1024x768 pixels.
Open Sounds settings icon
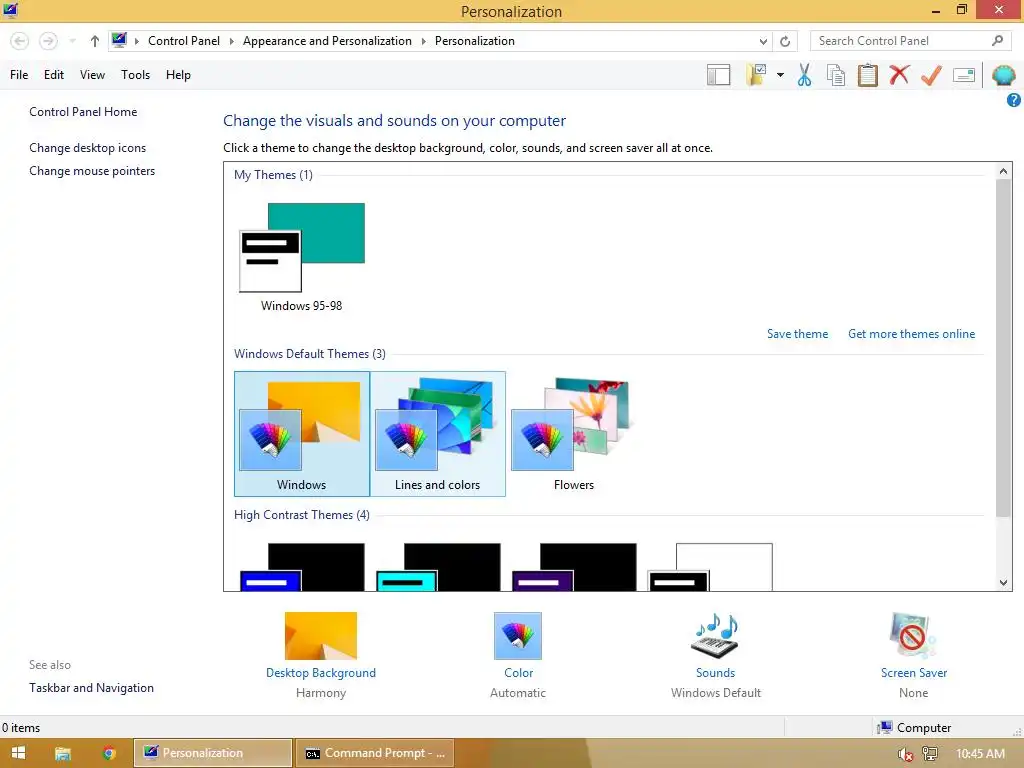[x=715, y=636]
